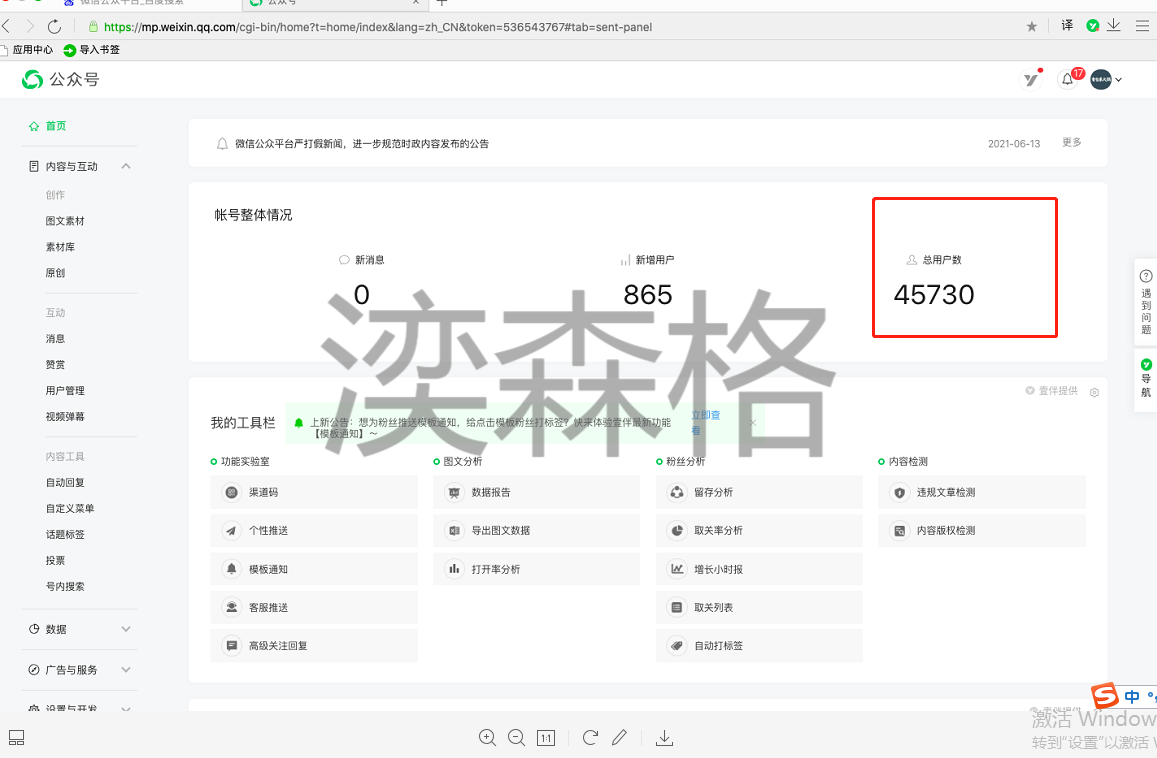Open the account avatar dropdown
This screenshot has width=1157, height=758.
(1105, 80)
